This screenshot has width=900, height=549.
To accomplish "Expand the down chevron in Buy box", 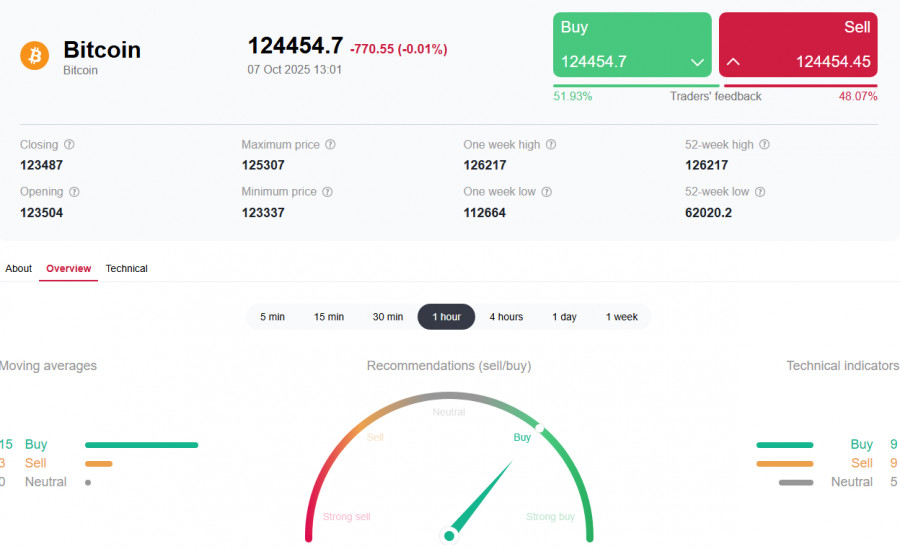I will (697, 62).
